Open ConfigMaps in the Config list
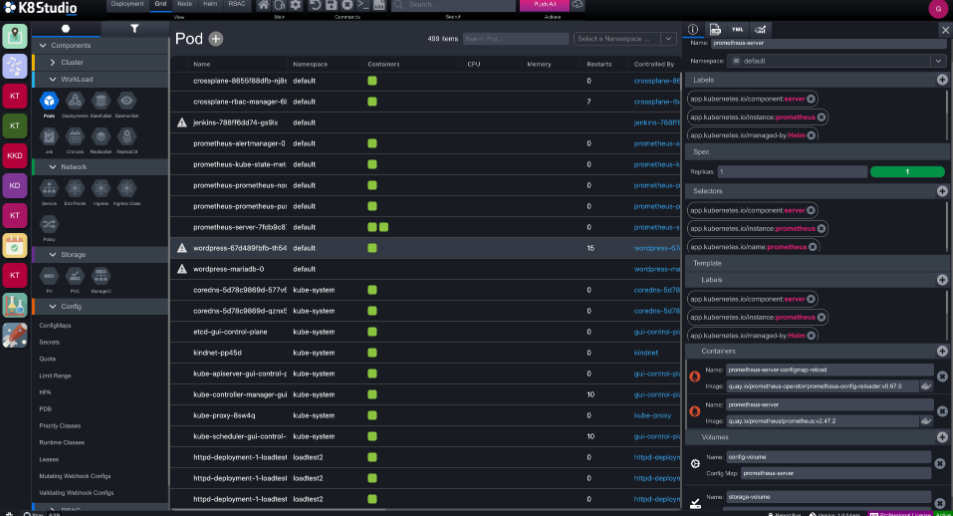This screenshot has height=516, width=953. click(x=55, y=326)
